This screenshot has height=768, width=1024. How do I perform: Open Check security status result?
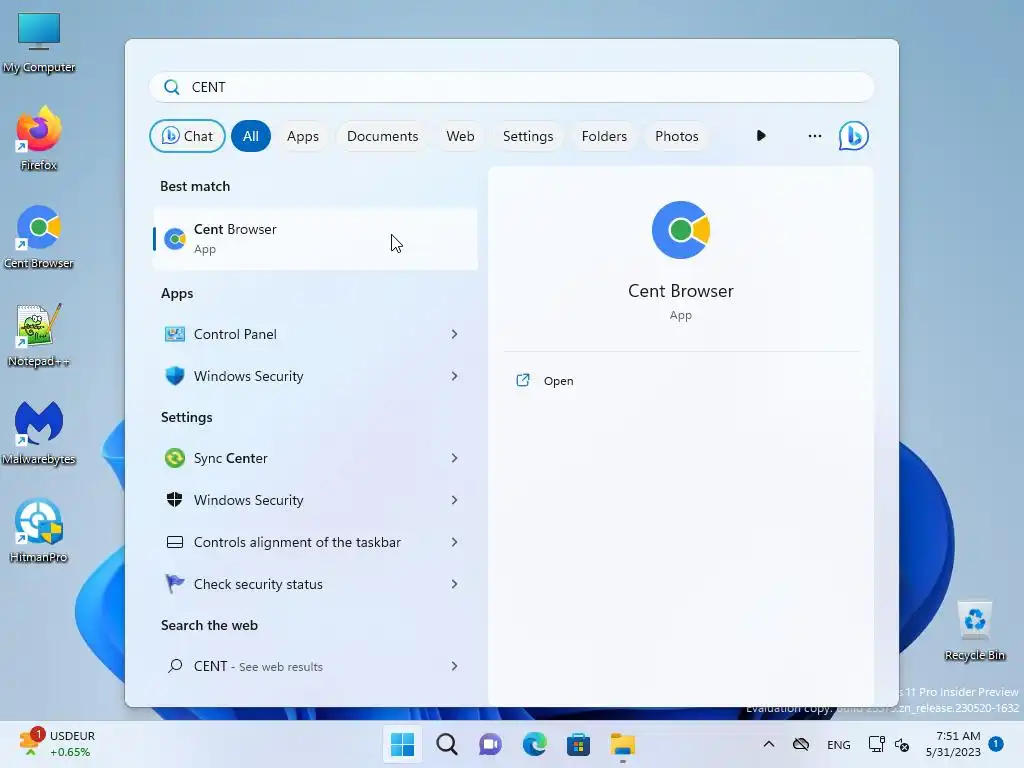(x=315, y=584)
